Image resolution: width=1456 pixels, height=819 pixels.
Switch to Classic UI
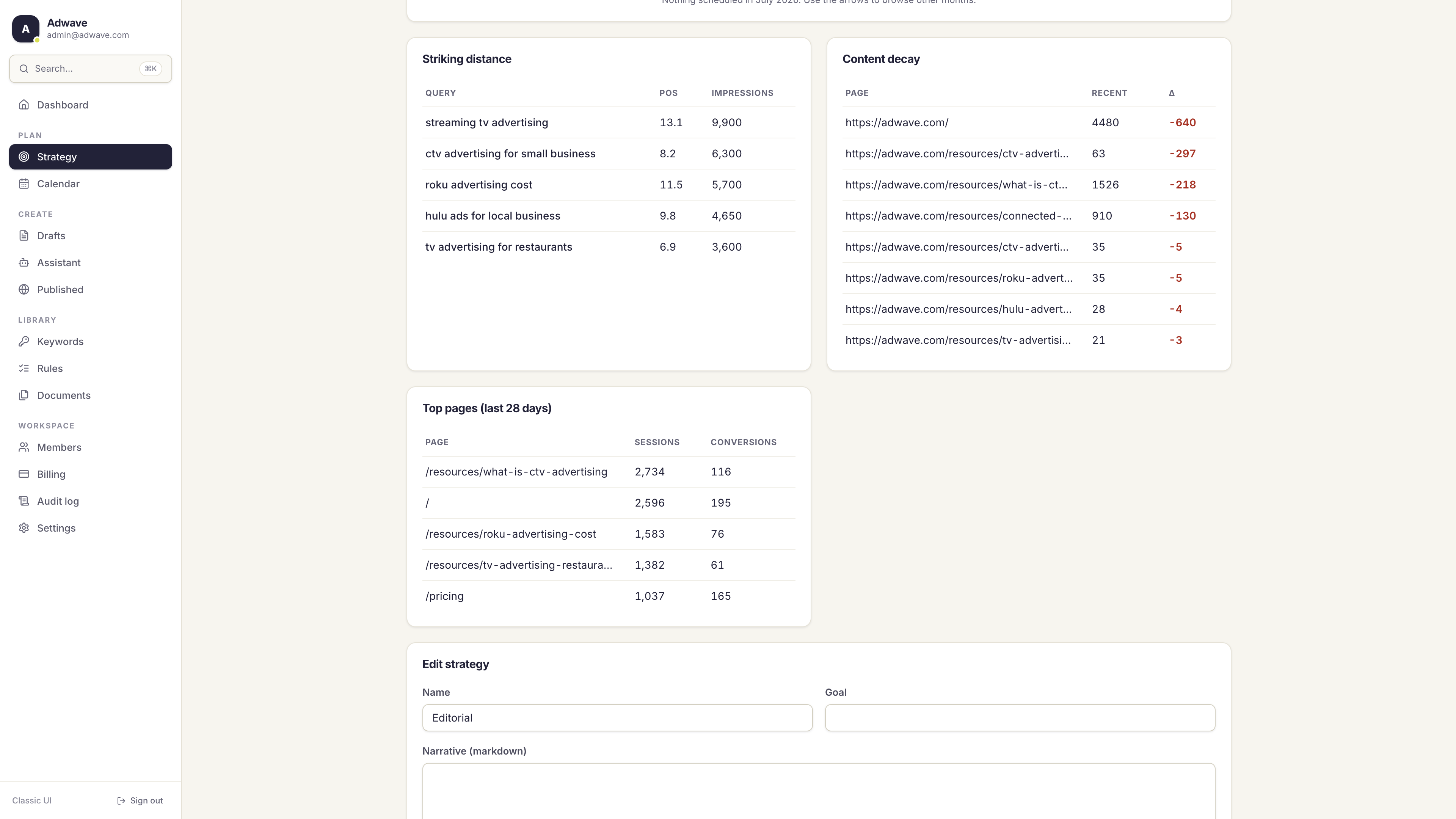pyautogui.click(x=31, y=800)
